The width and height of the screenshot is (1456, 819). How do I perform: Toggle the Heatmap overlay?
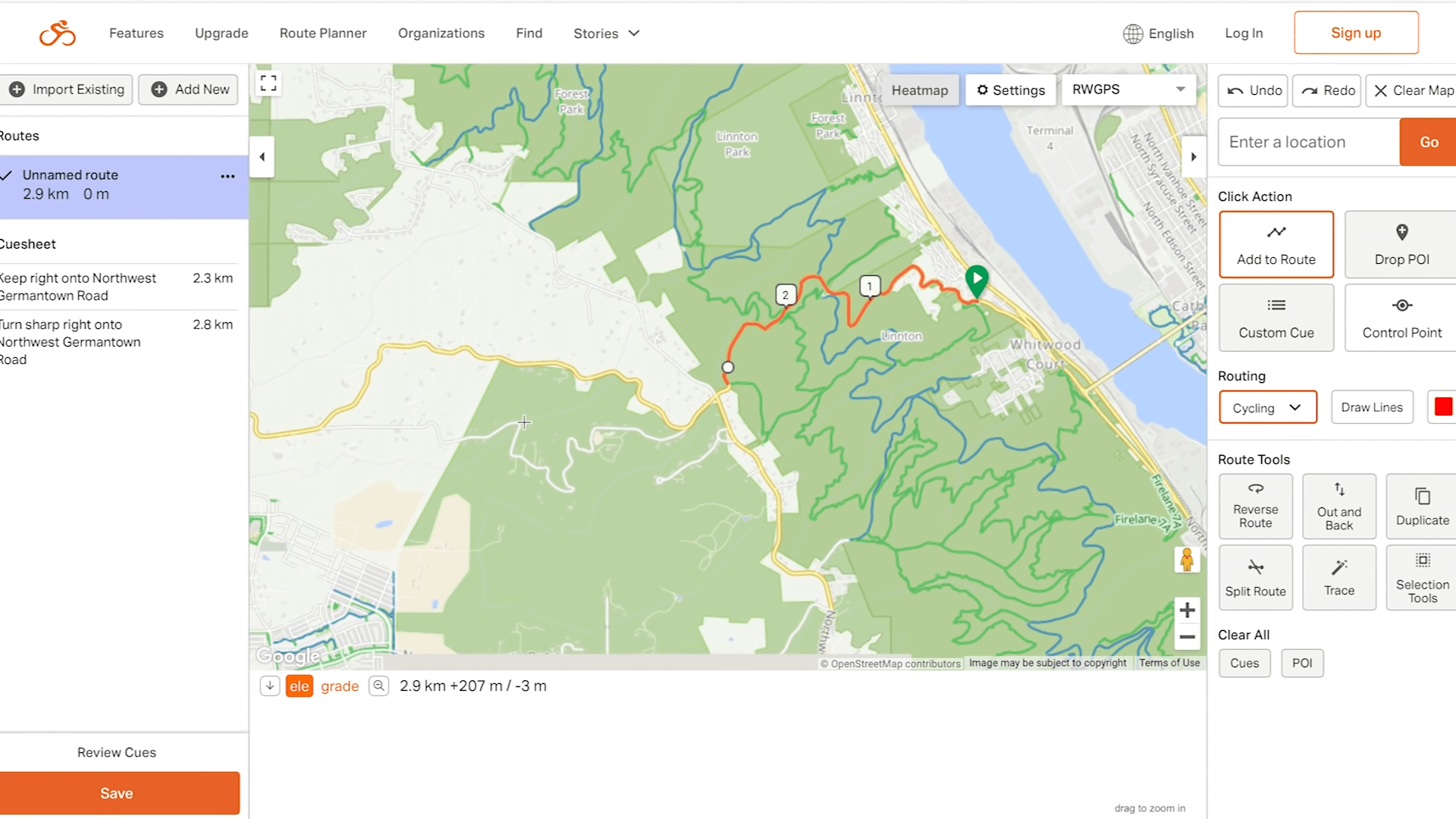pyautogui.click(x=919, y=89)
